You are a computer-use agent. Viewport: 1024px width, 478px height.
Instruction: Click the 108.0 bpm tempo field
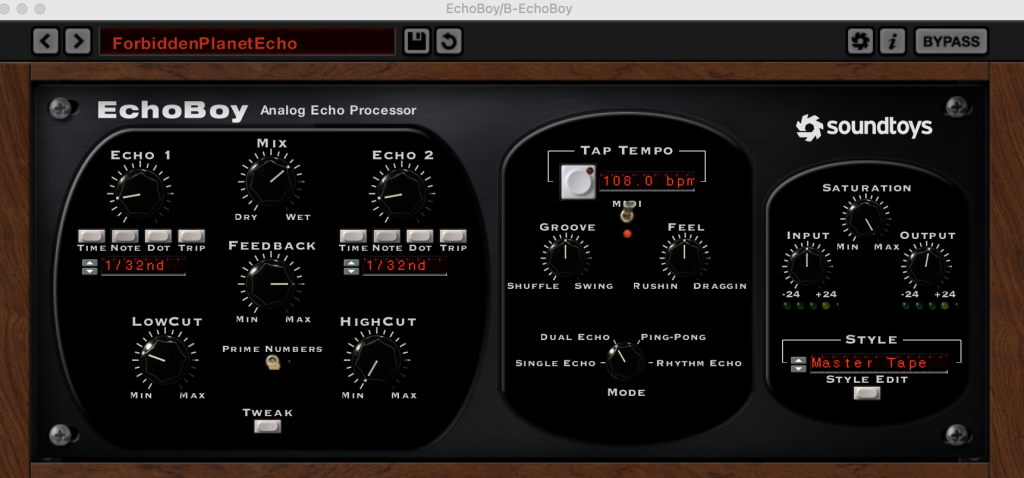[647, 182]
